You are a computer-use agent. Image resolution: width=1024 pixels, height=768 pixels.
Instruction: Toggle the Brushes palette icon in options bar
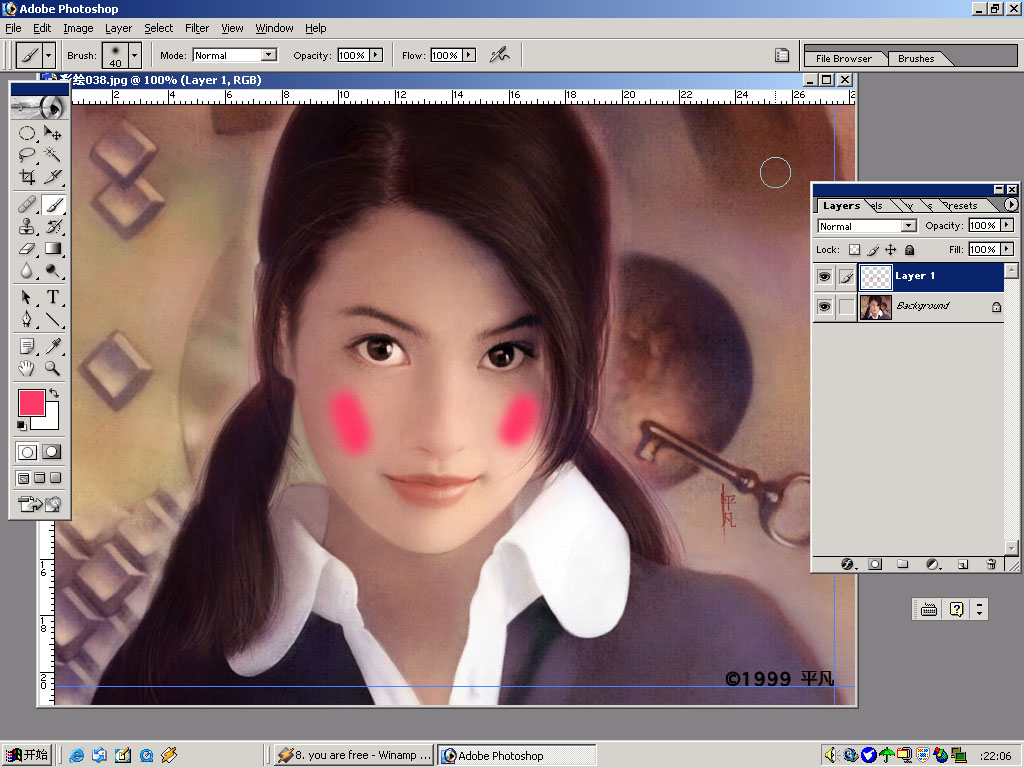(782, 56)
